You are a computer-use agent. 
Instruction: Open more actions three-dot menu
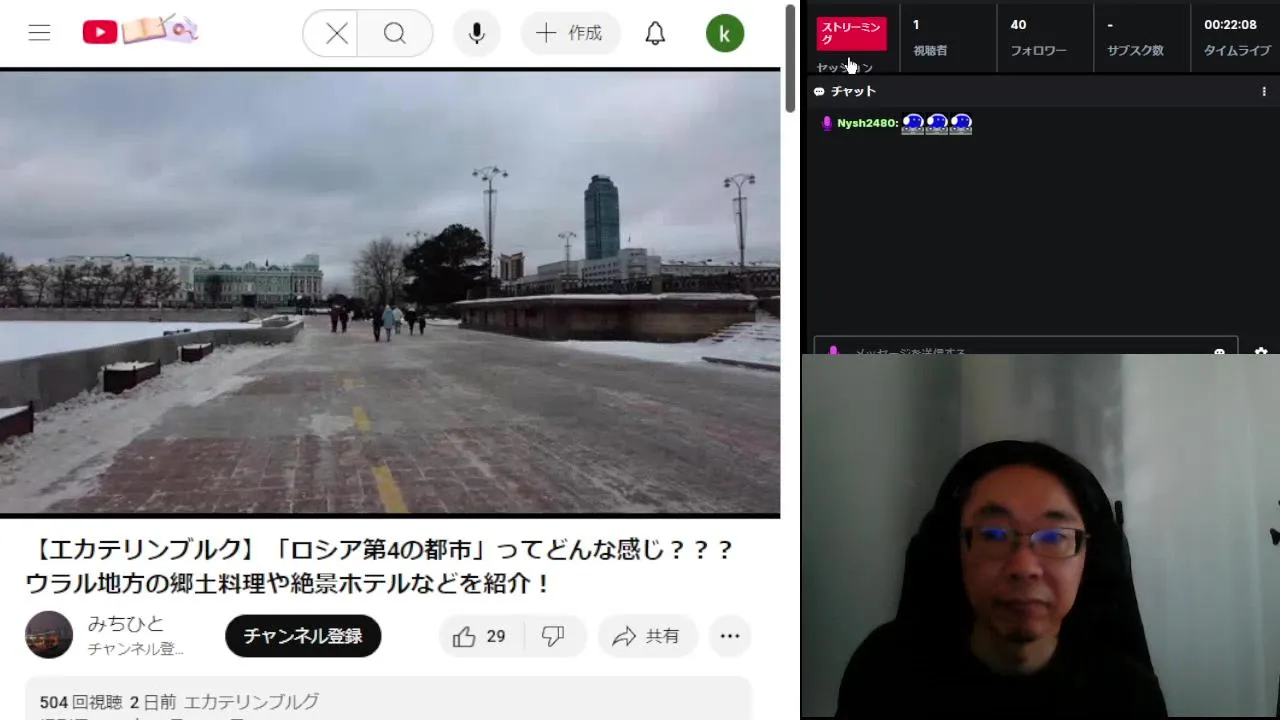click(x=730, y=636)
